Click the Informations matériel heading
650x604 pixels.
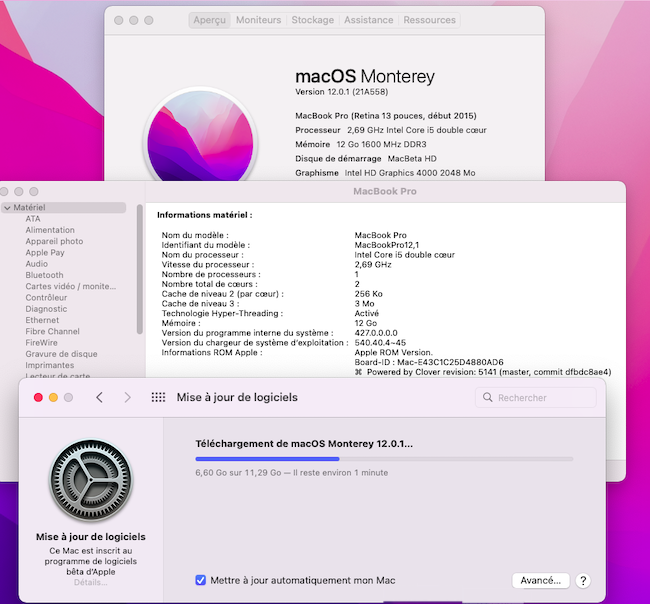pos(205,215)
